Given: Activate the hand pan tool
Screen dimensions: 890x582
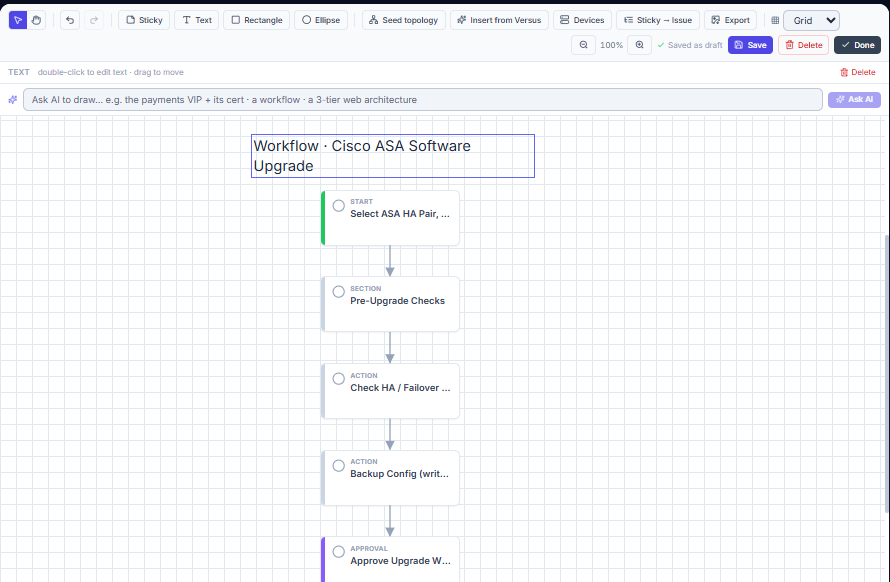Looking at the screenshot, I should 36,20.
